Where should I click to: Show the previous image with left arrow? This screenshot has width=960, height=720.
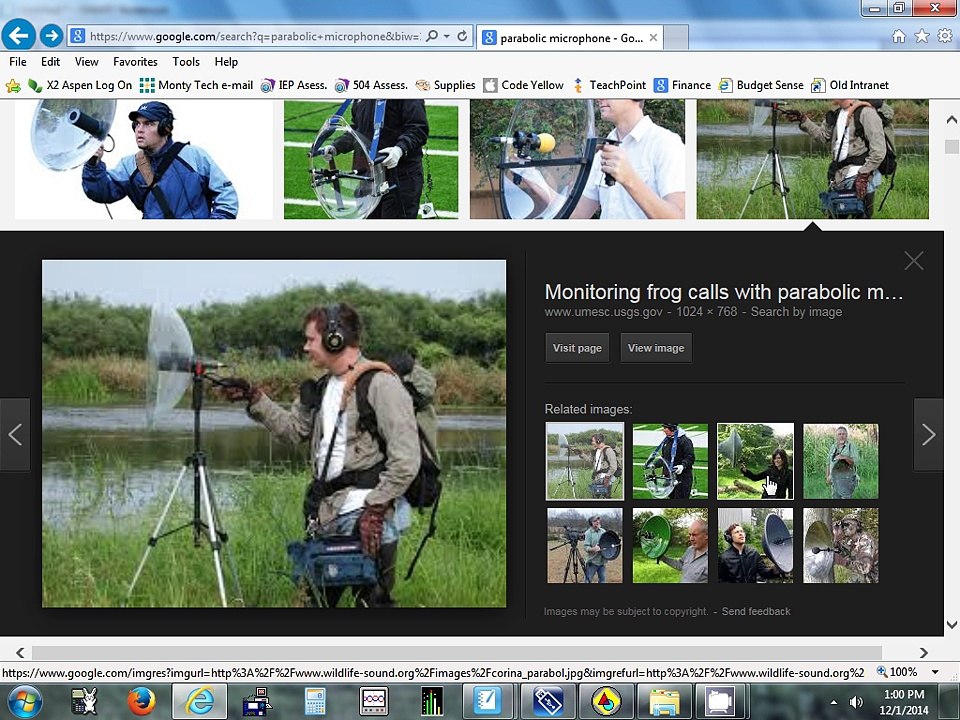click(15, 435)
